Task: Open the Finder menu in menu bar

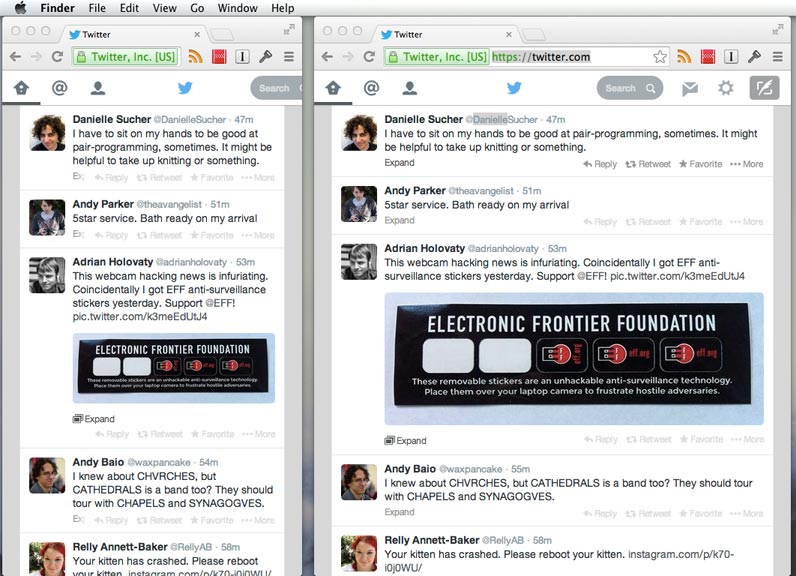Action: [x=57, y=8]
